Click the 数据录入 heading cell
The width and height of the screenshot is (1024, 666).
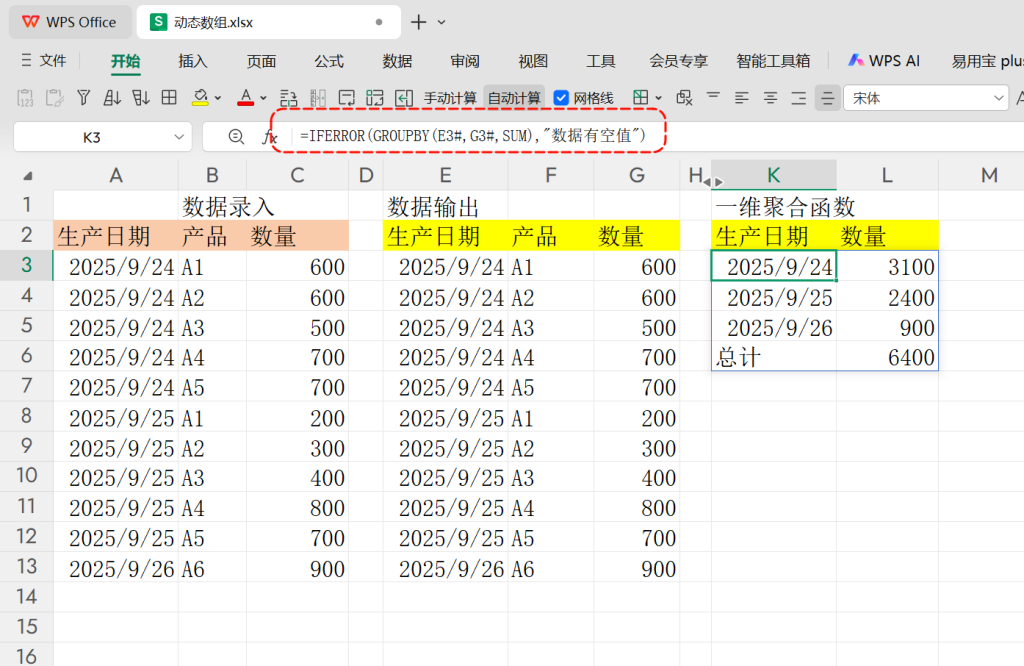[229, 206]
